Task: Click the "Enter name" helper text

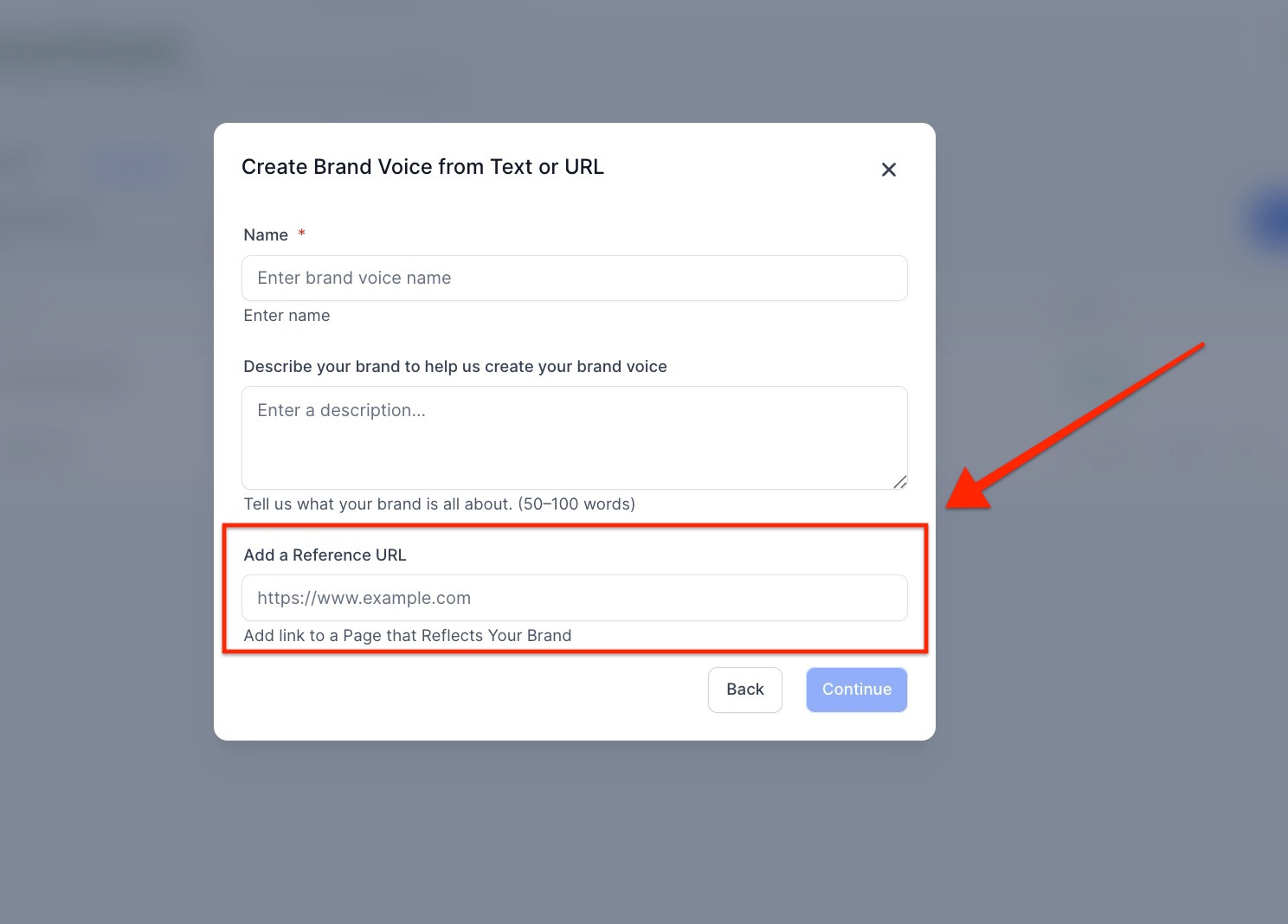Action: tap(287, 316)
